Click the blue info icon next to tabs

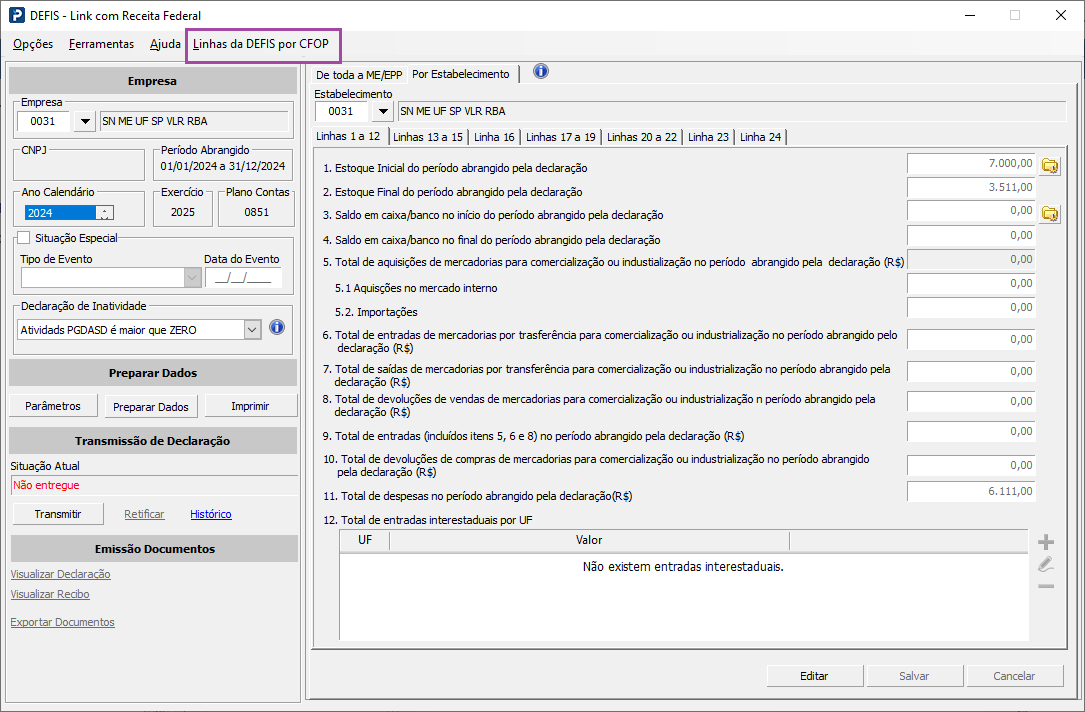pyautogui.click(x=541, y=71)
